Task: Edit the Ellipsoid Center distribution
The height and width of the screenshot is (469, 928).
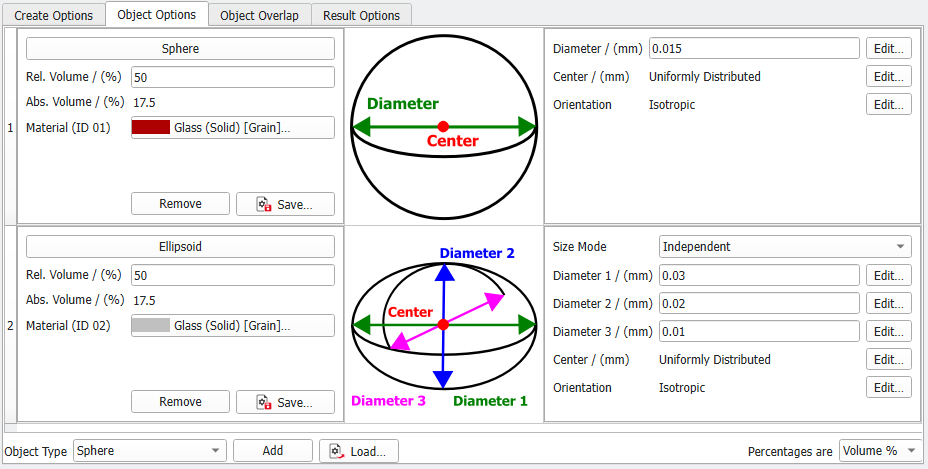Action: pyautogui.click(x=889, y=359)
